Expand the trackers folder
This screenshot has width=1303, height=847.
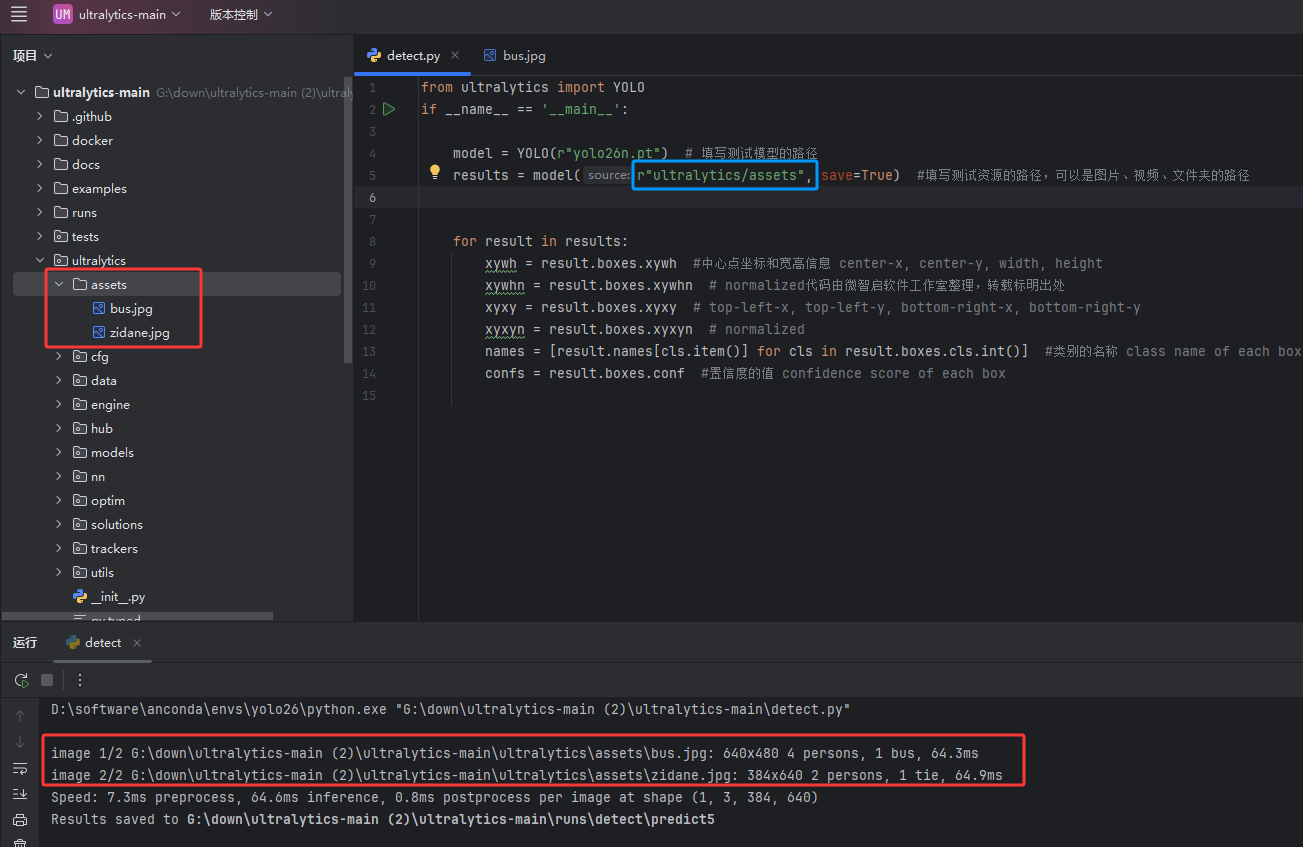59,548
